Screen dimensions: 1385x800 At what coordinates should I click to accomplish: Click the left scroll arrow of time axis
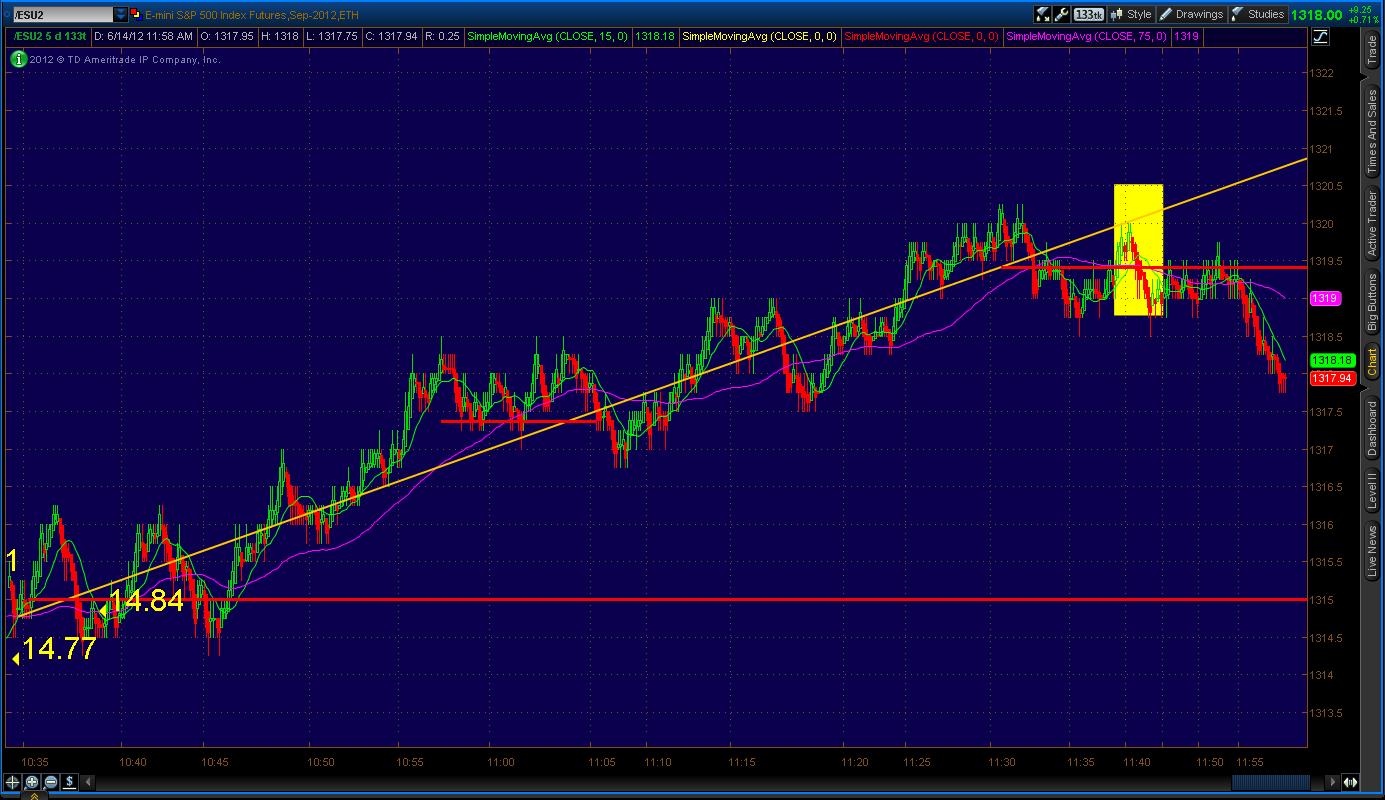point(87,782)
